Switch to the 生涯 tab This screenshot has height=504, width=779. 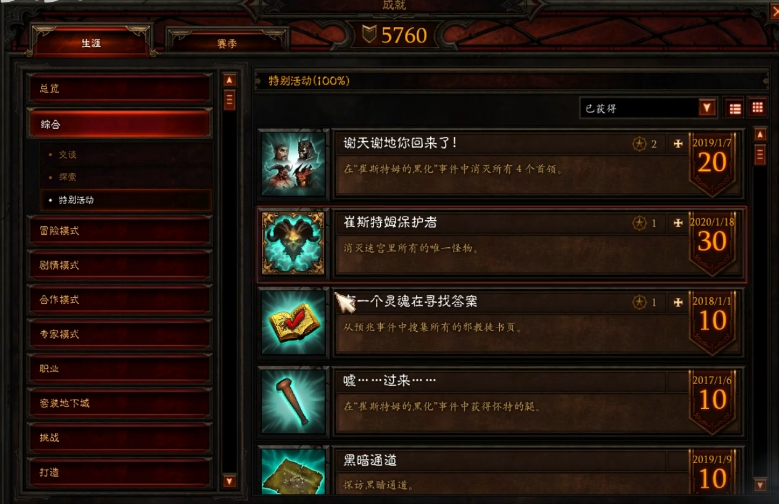tap(91, 43)
